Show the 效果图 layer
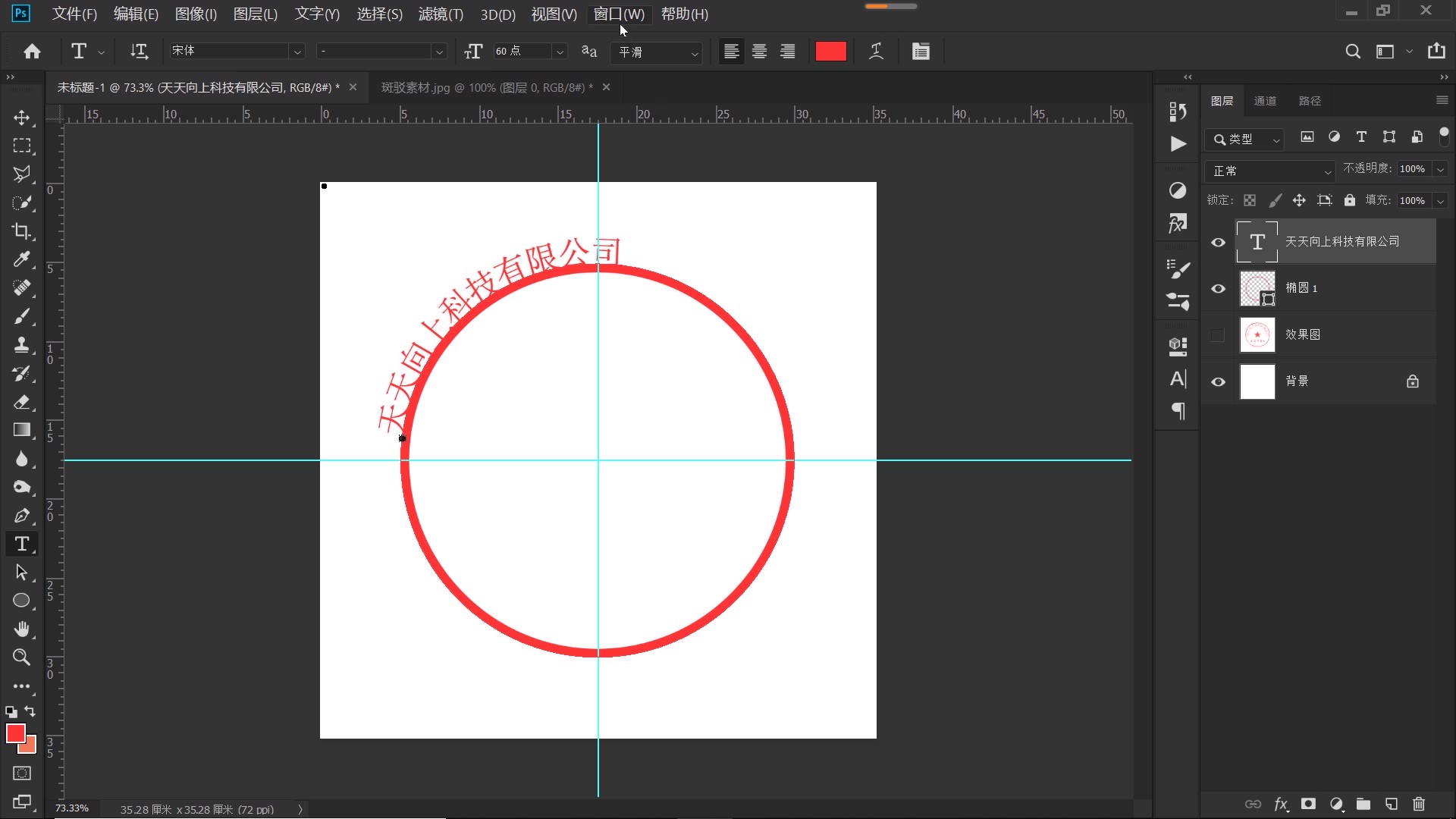 tap(1218, 334)
